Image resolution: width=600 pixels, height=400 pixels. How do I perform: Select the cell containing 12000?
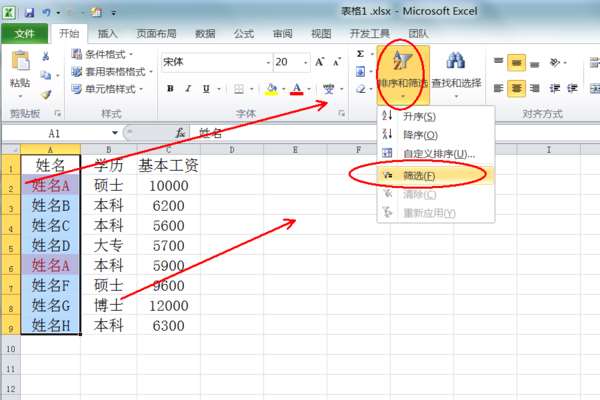click(x=169, y=305)
